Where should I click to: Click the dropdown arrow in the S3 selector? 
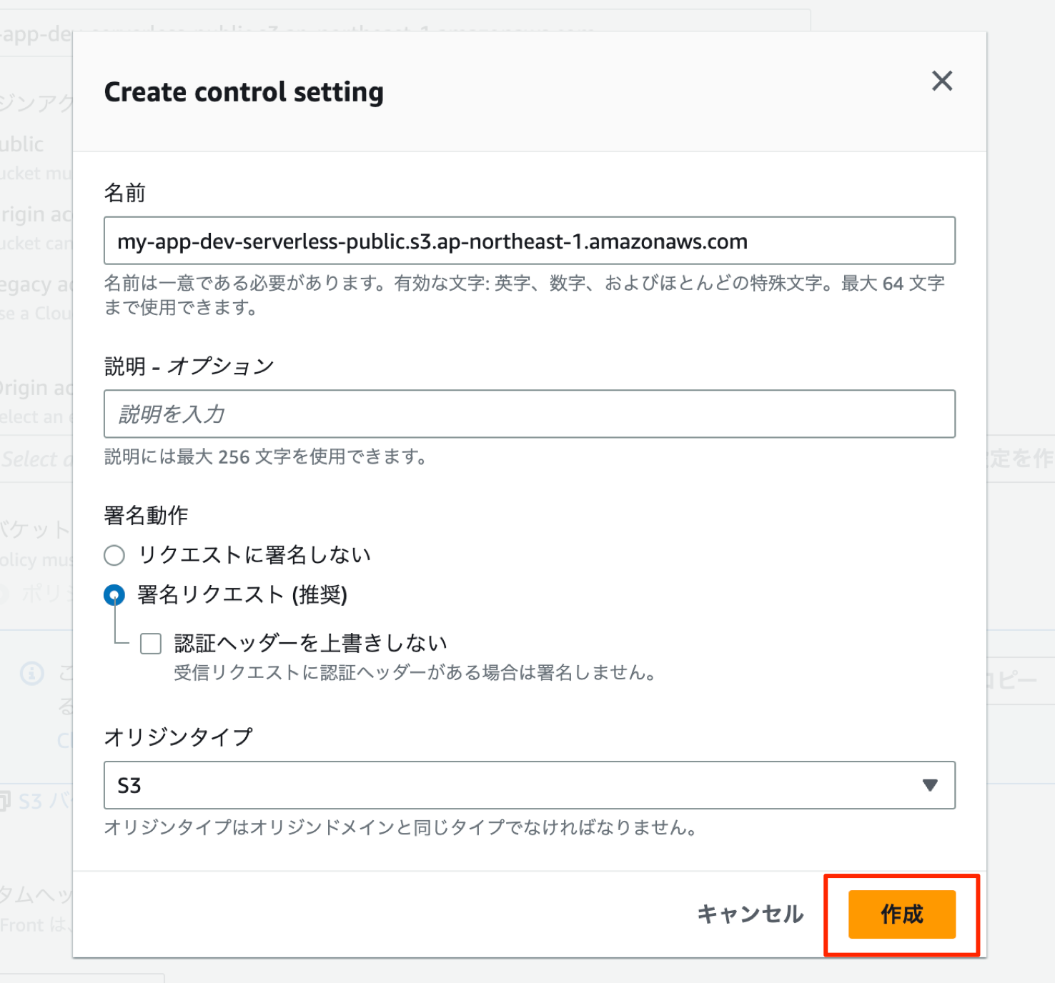930,785
